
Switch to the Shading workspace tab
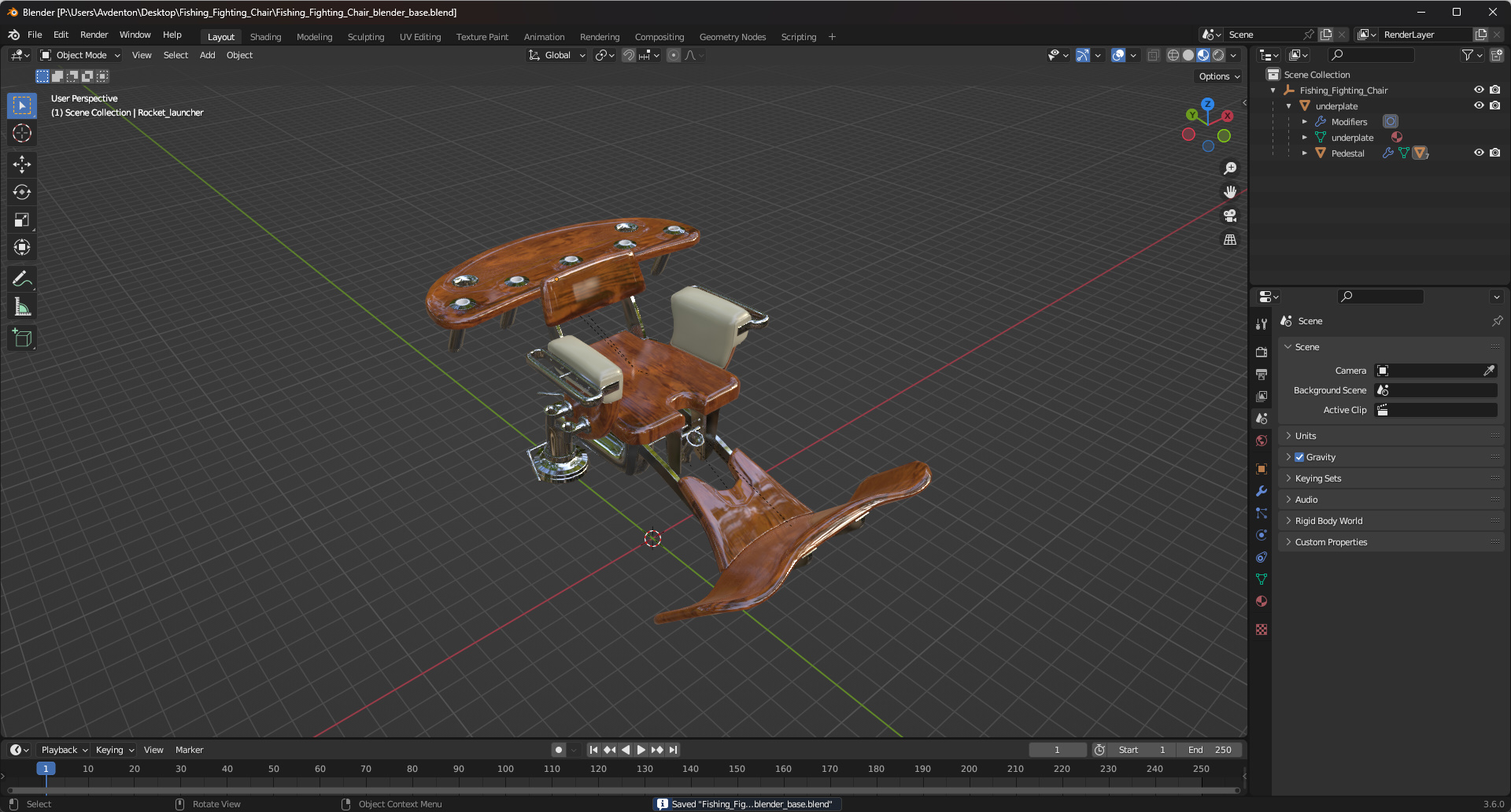click(x=265, y=37)
